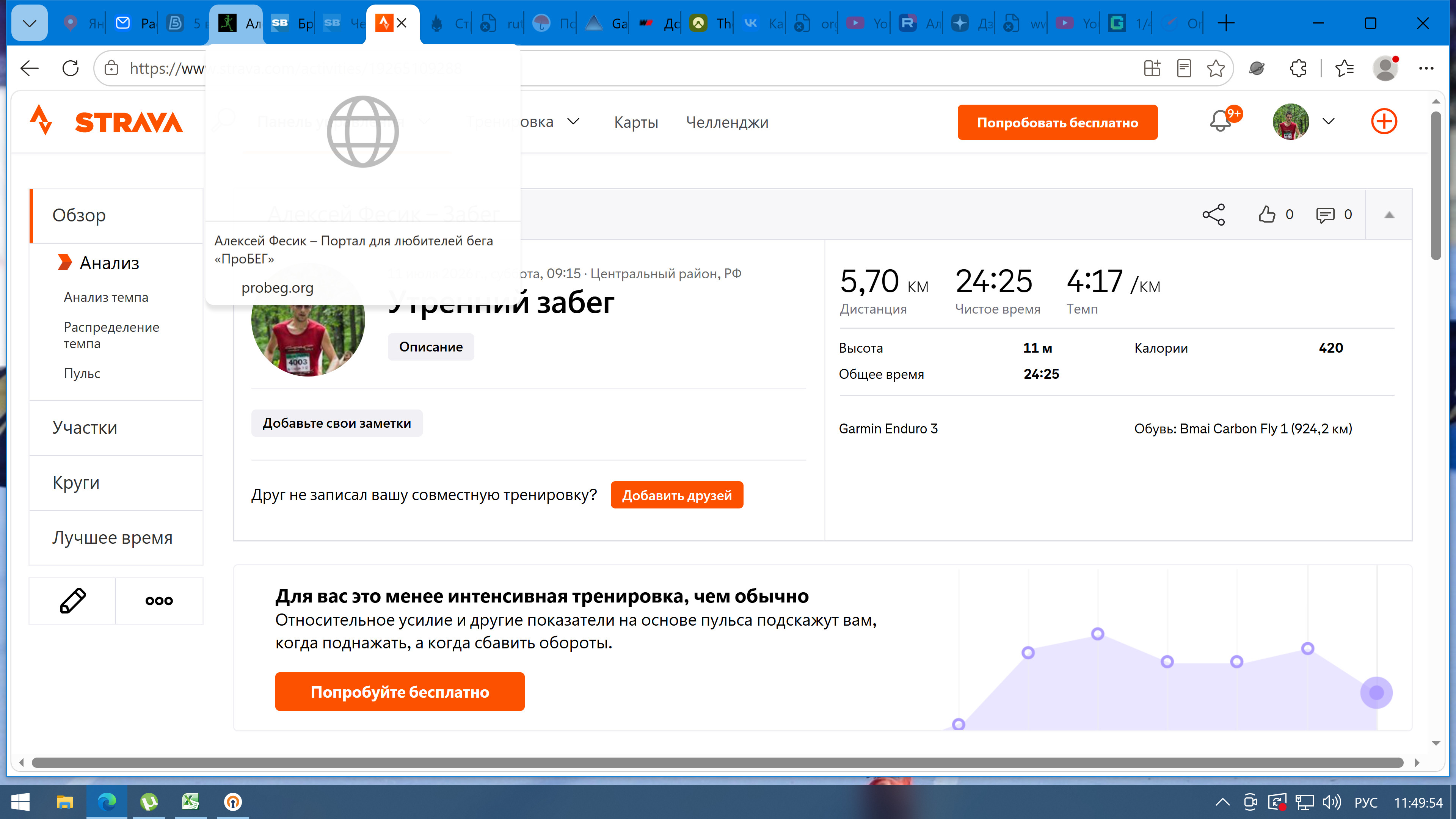The image size is (1456, 819).
Task: Open more actions ellipsis menu
Action: (x=159, y=601)
